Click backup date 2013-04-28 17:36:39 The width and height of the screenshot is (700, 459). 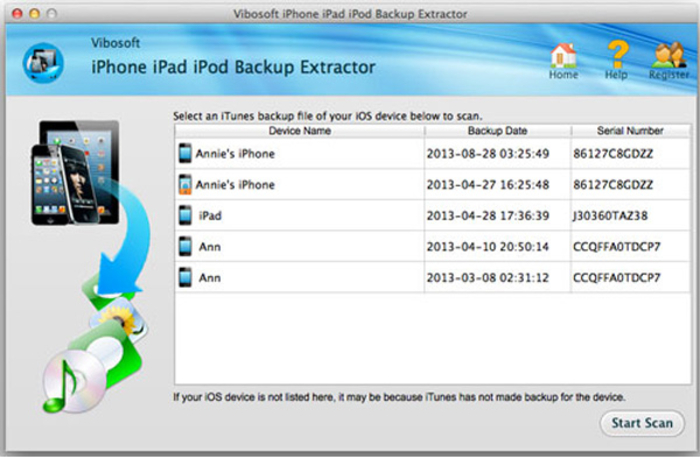click(x=488, y=216)
